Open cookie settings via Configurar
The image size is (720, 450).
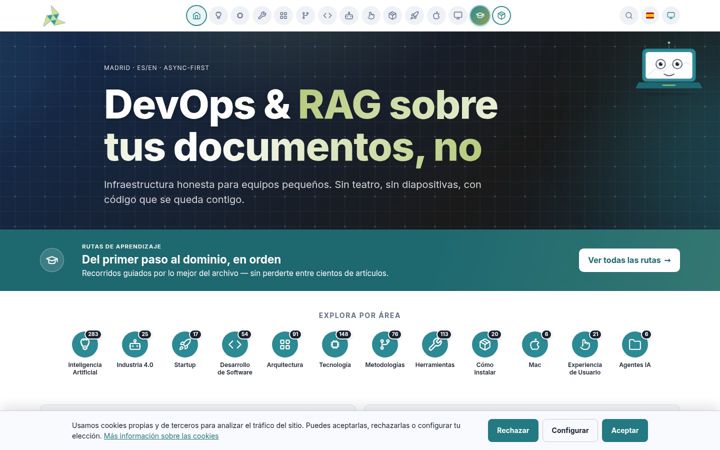[570, 431]
